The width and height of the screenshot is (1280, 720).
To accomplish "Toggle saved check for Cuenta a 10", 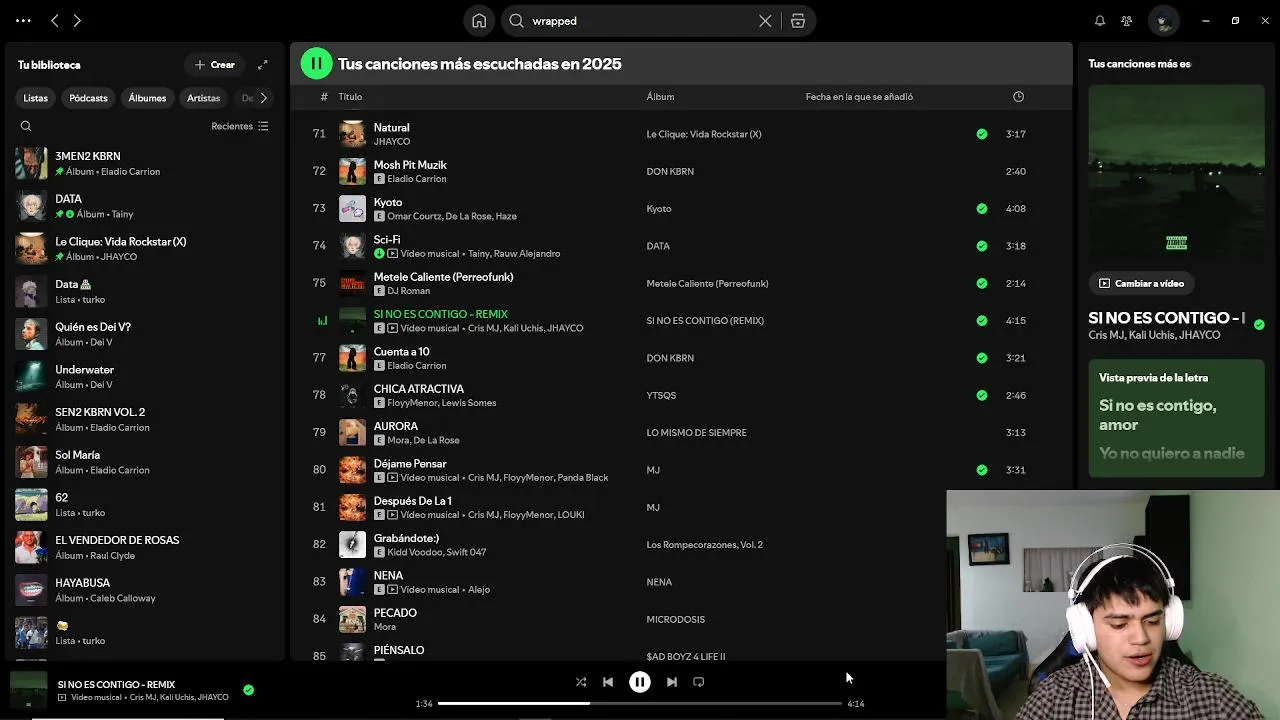I will click(982, 358).
